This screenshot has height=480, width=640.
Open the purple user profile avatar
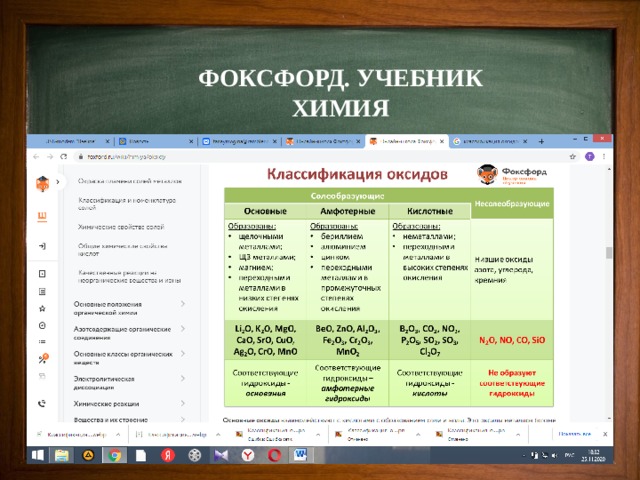pyautogui.click(x=589, y=156)
